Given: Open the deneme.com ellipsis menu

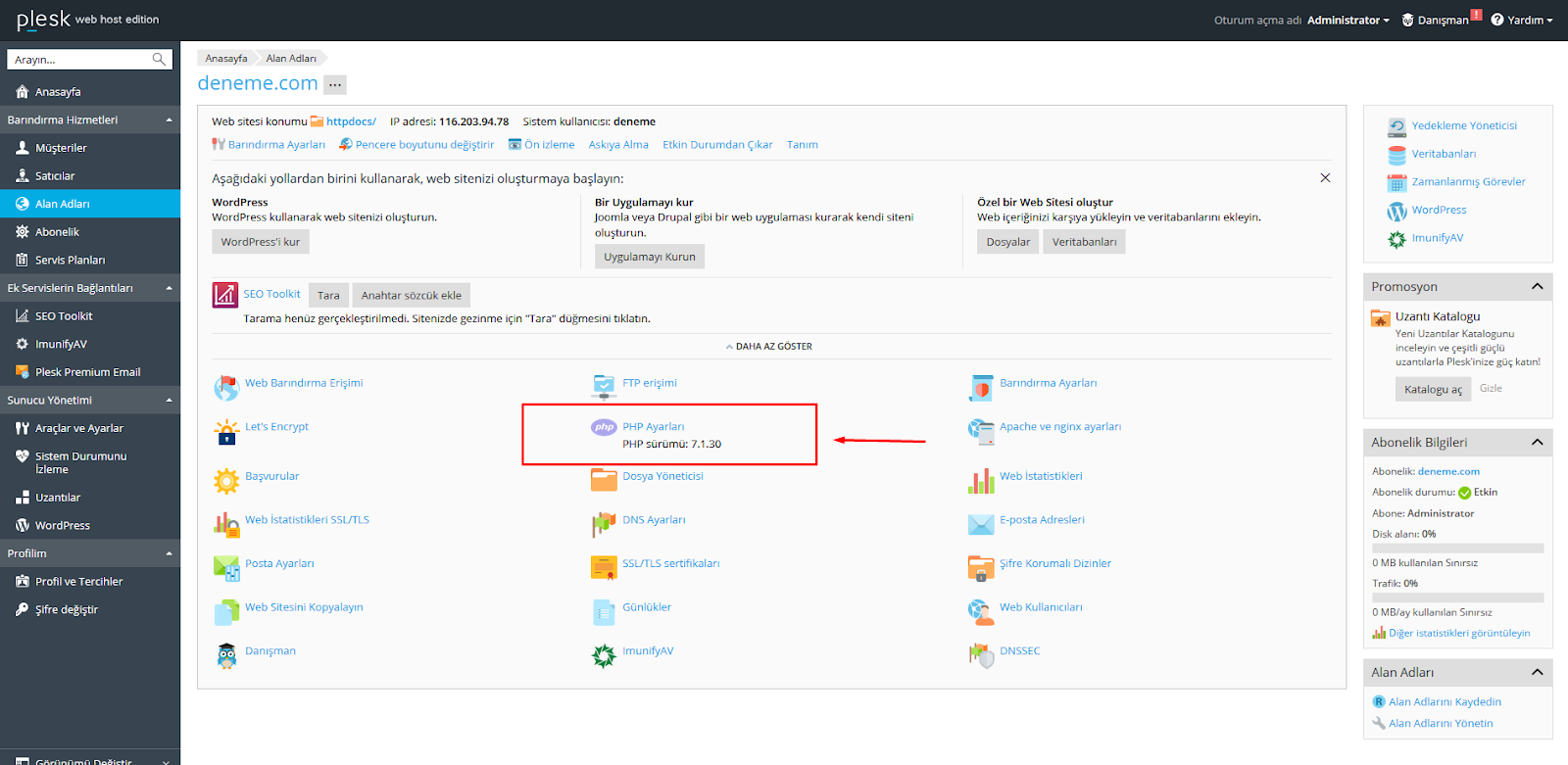Looking at the screenshot, I should [x=335, y=85].
